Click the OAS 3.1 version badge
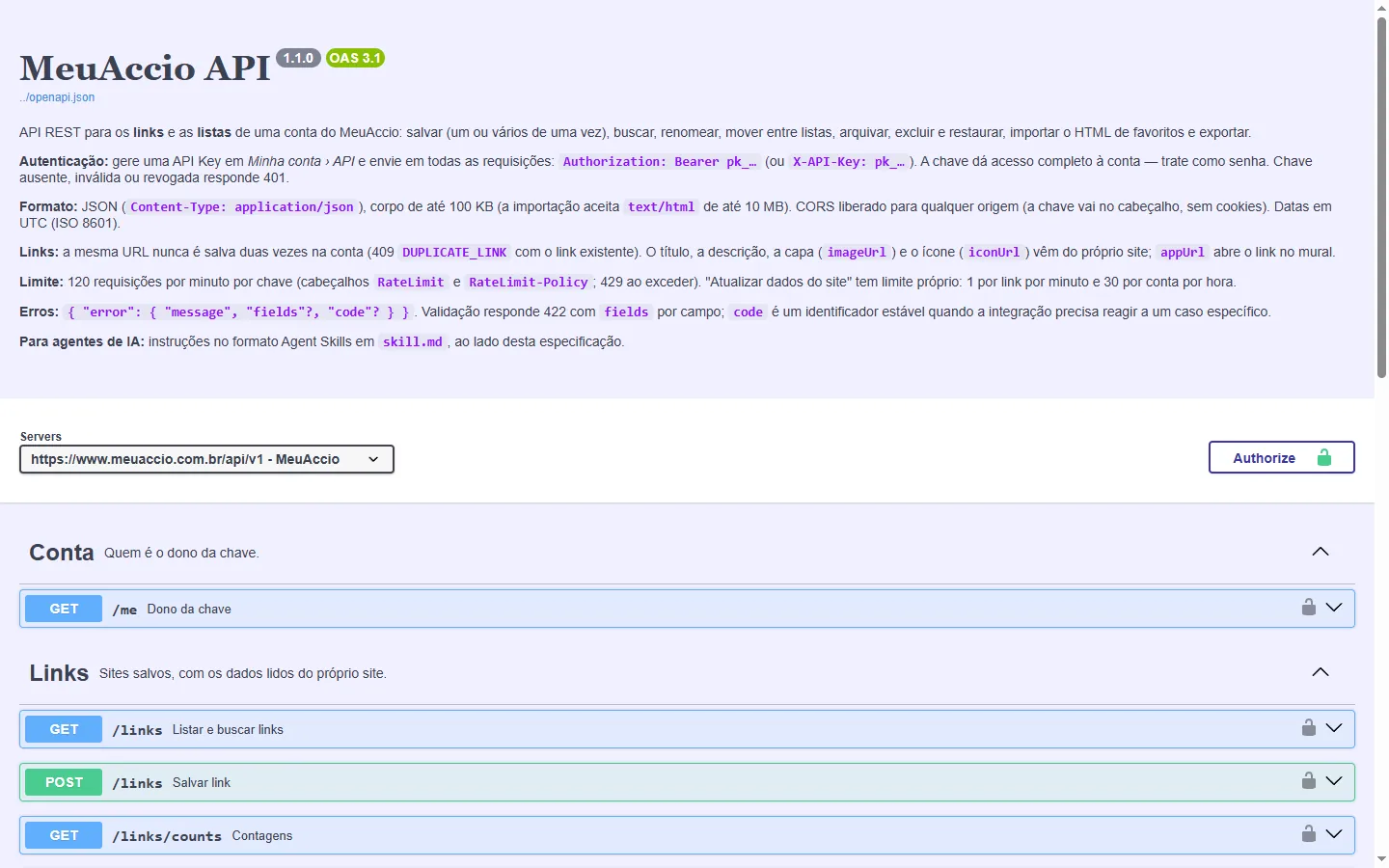Screen dimensions: 1389x868 point(355,58)
